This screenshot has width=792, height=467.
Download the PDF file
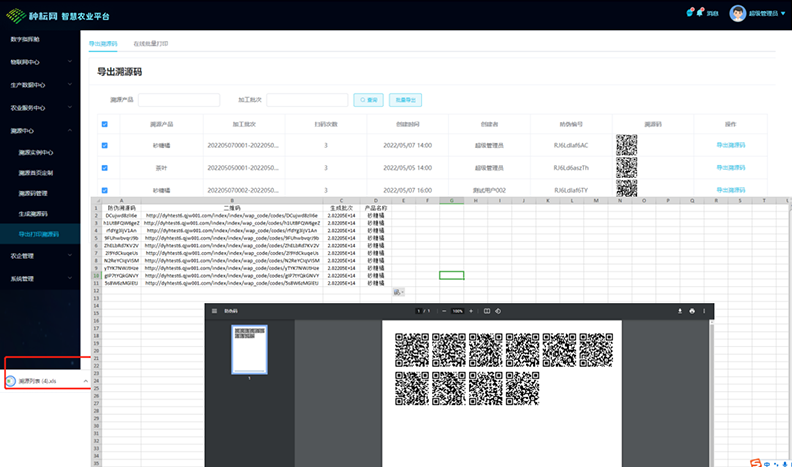click(680, 311)
